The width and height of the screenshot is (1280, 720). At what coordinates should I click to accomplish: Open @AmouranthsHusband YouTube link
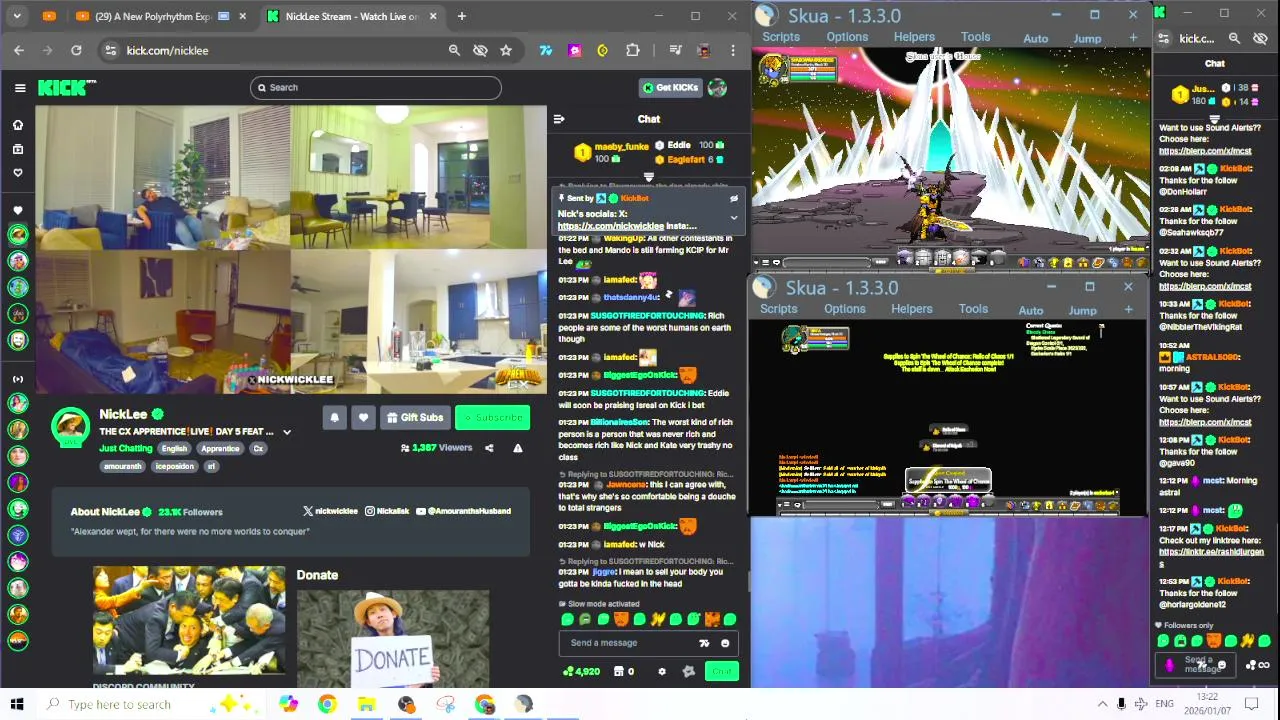pos(463,511)
